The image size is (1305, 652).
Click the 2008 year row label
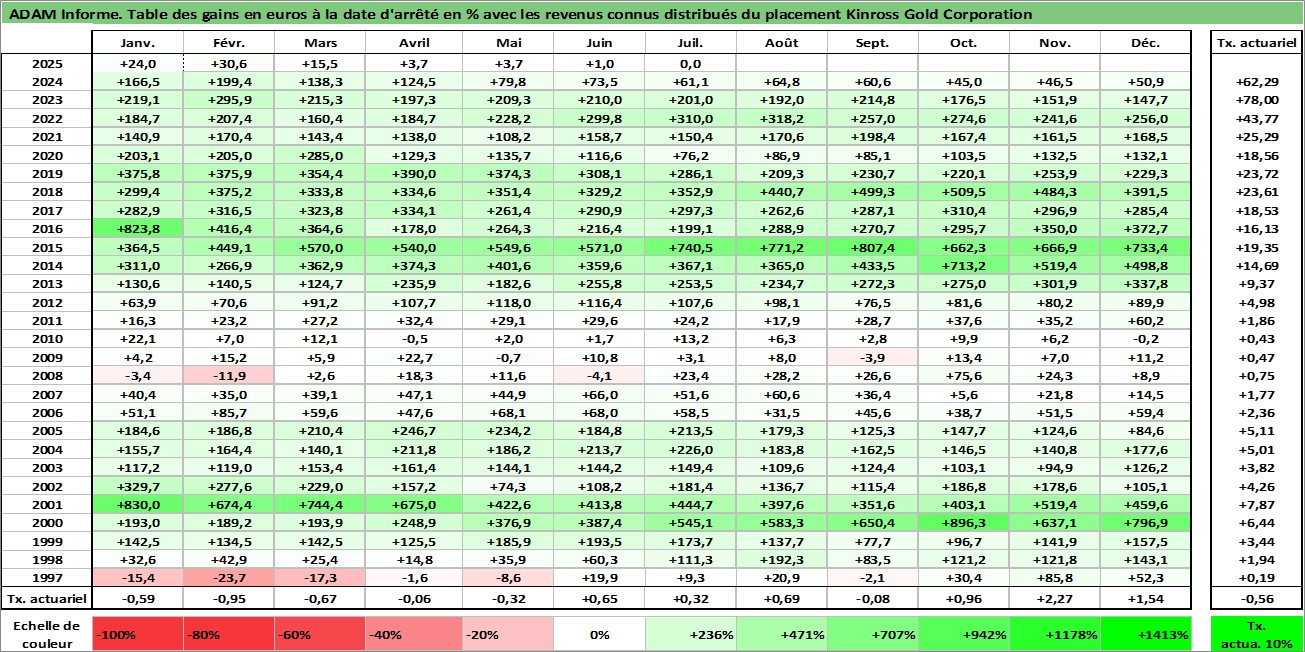[47, 376]
